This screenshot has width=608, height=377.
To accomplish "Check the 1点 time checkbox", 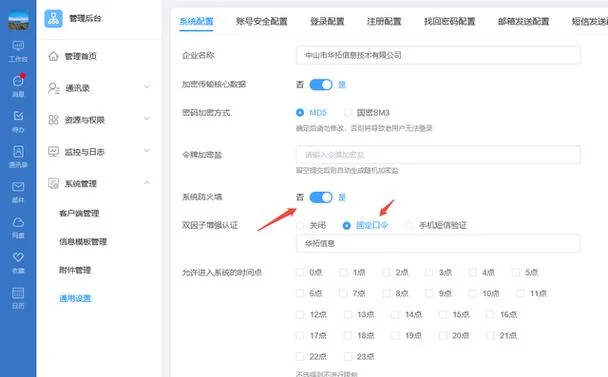I will pos(343,272).
